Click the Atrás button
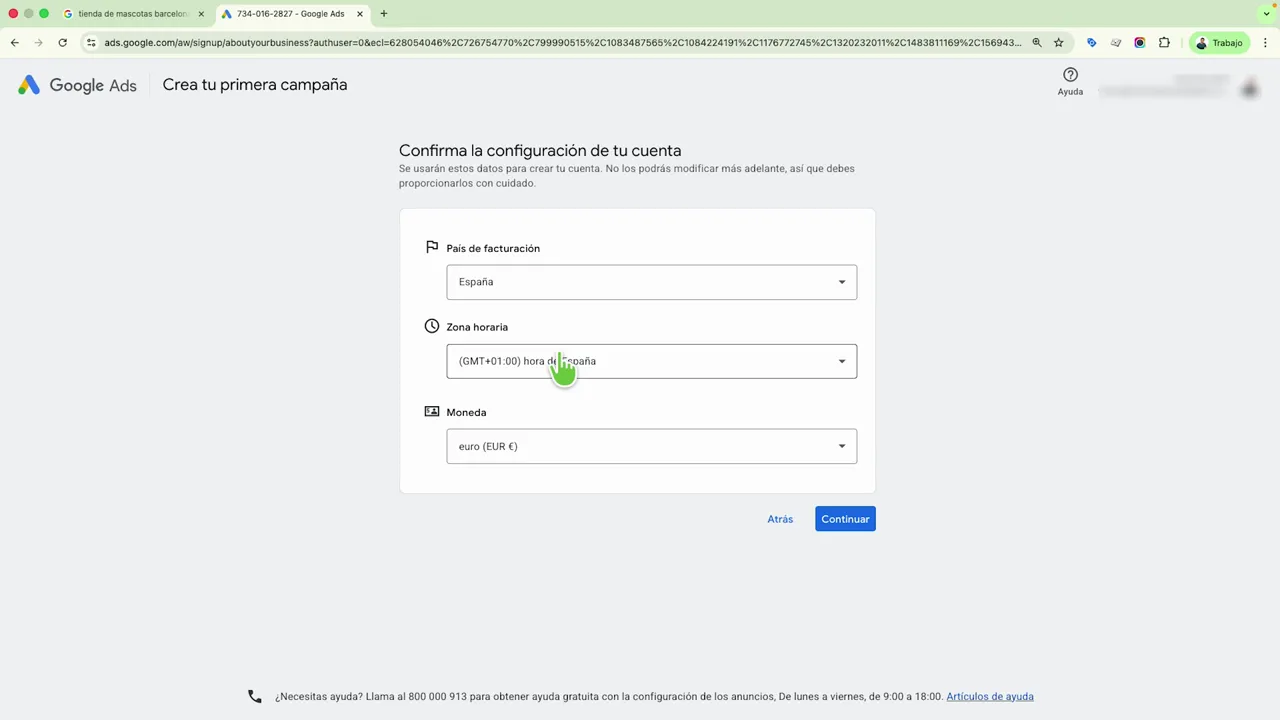 [780, 519]
